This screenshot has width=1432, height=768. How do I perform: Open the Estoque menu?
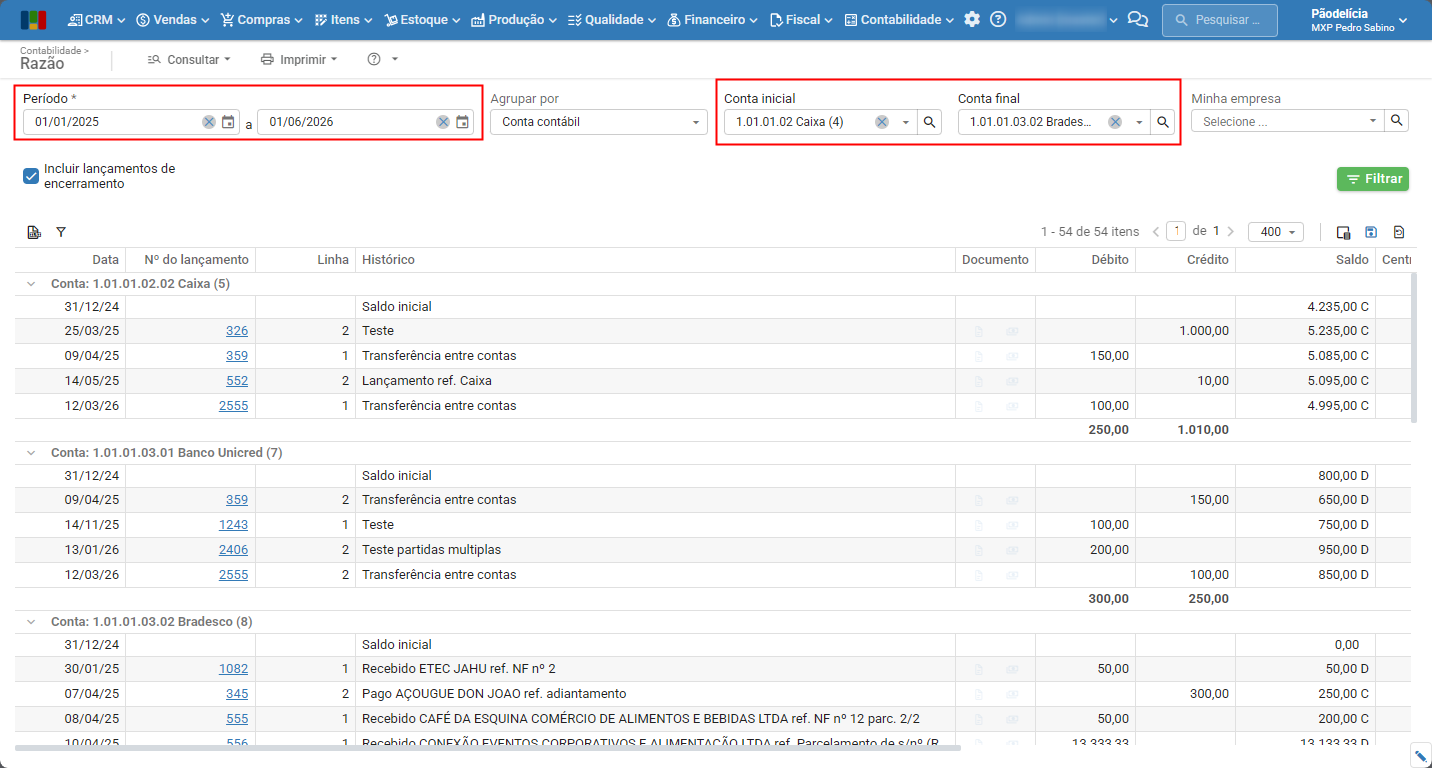pos(422,20)
